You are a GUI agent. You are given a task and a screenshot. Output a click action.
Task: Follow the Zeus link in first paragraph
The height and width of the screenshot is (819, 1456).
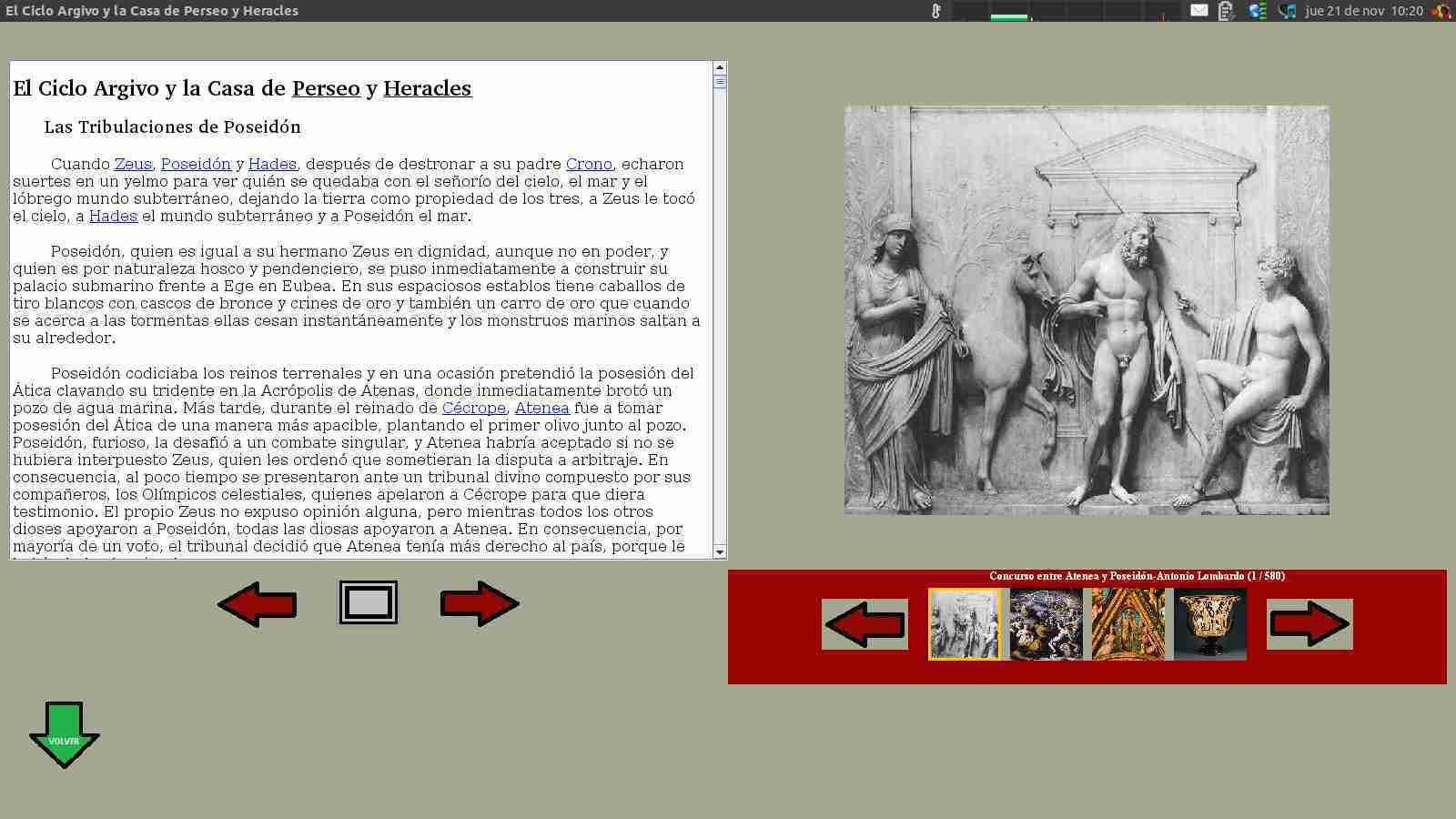[x=133, y=164]
